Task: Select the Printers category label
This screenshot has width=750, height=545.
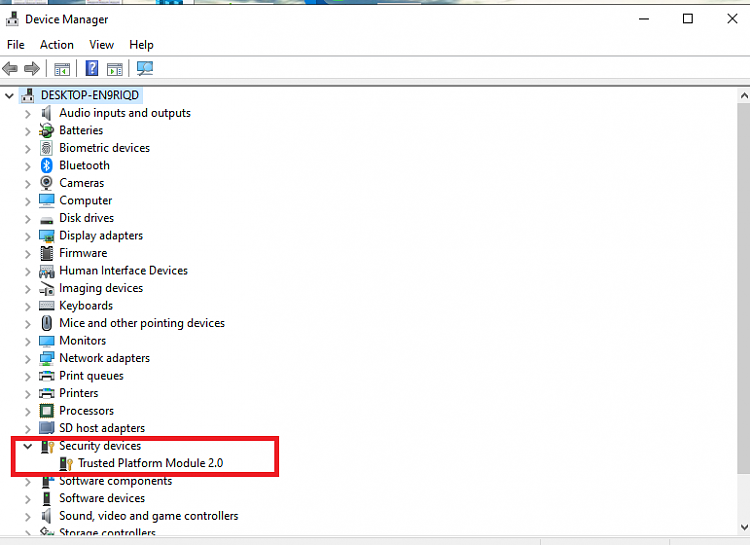Action: click(79, 393)
